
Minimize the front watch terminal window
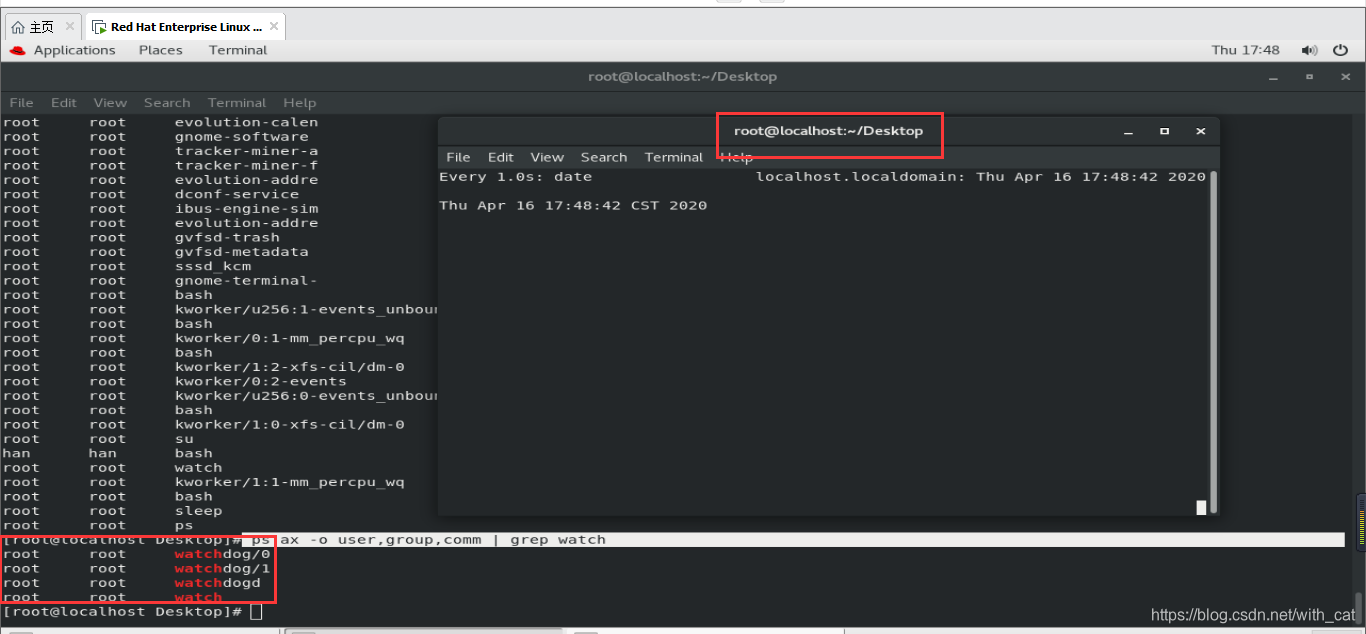(1128, 131)
